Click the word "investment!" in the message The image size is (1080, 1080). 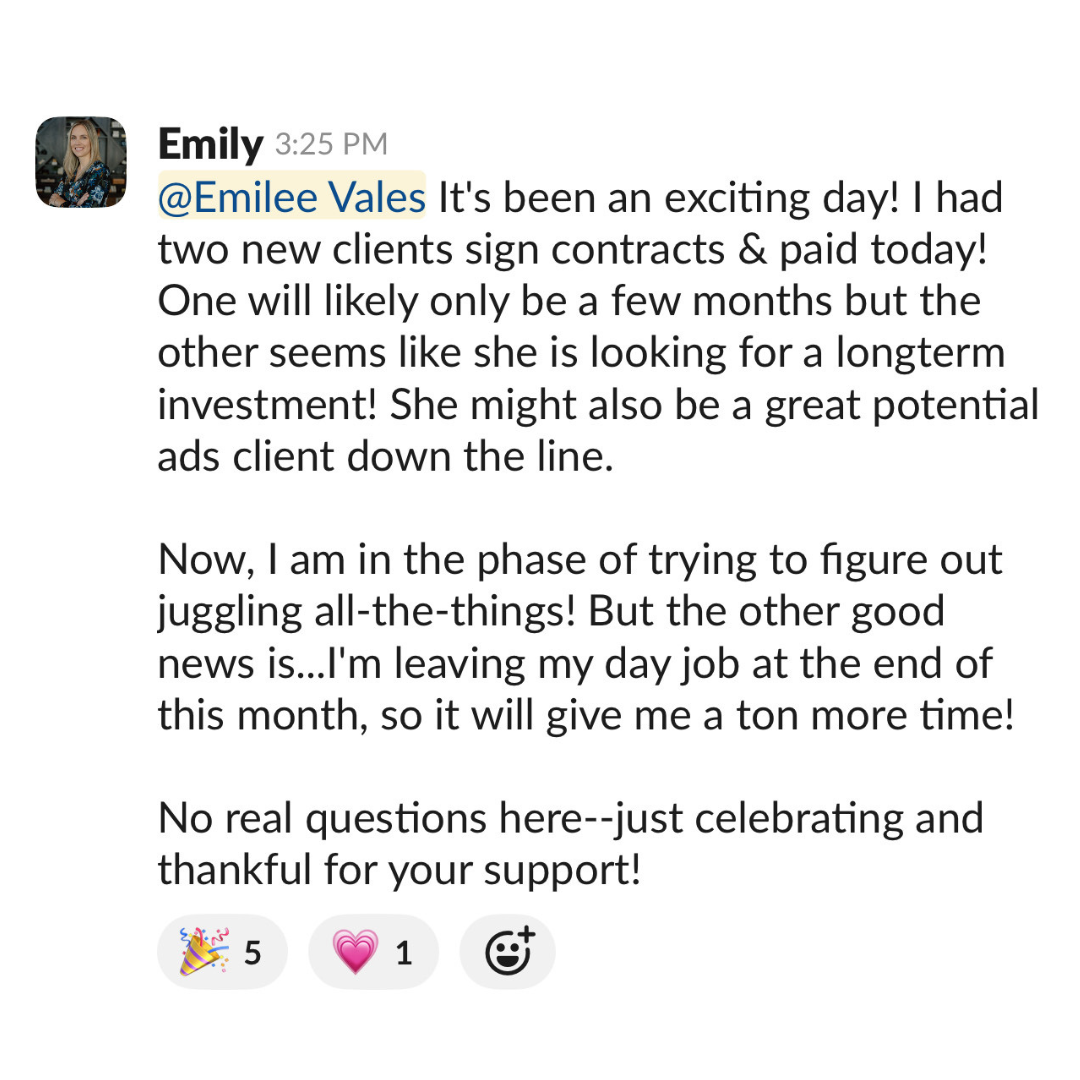[x=267, y=405]
